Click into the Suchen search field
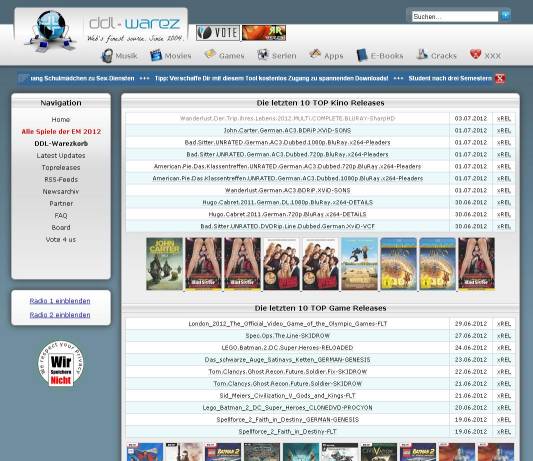 click(455, 16)
